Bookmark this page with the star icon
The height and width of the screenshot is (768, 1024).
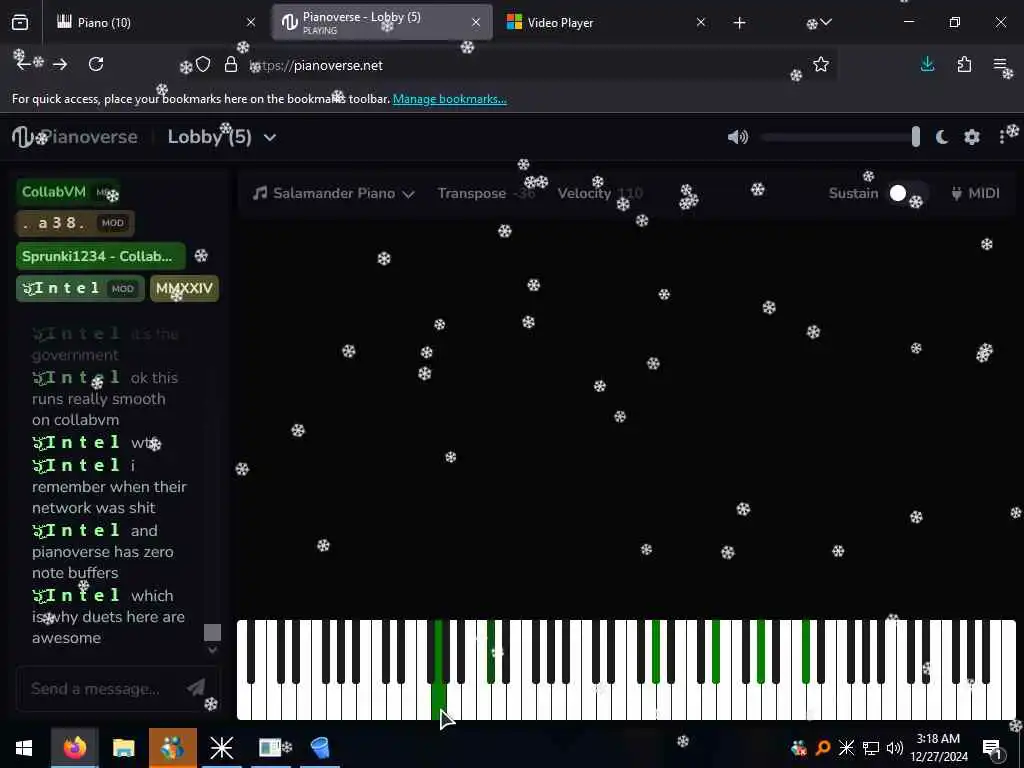pyautogui.click(x=821, y=64)
